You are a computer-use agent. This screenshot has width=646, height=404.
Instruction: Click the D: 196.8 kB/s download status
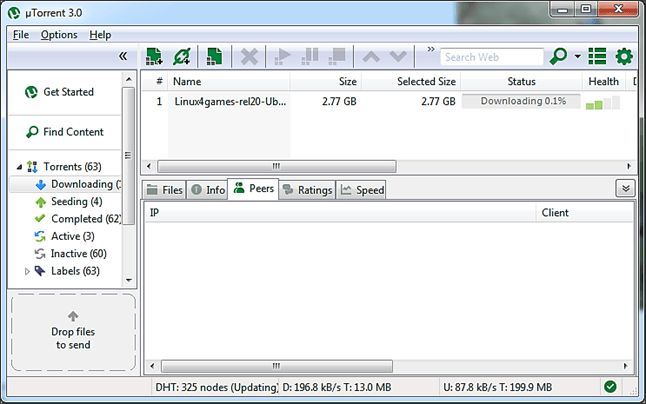[x=337, y=388]
